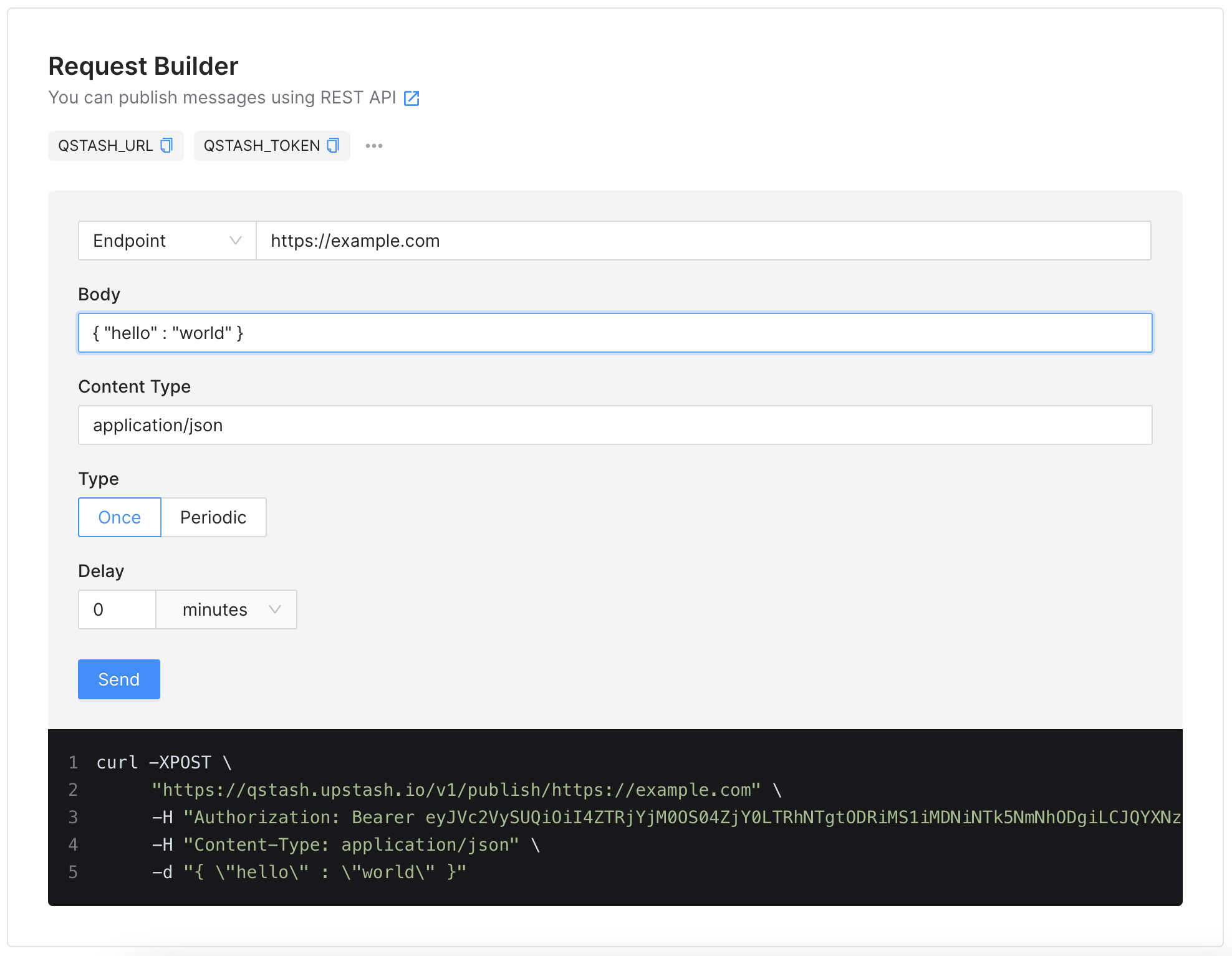Copy the QSTASH_TOKEN value

click(x=334, y=146)
